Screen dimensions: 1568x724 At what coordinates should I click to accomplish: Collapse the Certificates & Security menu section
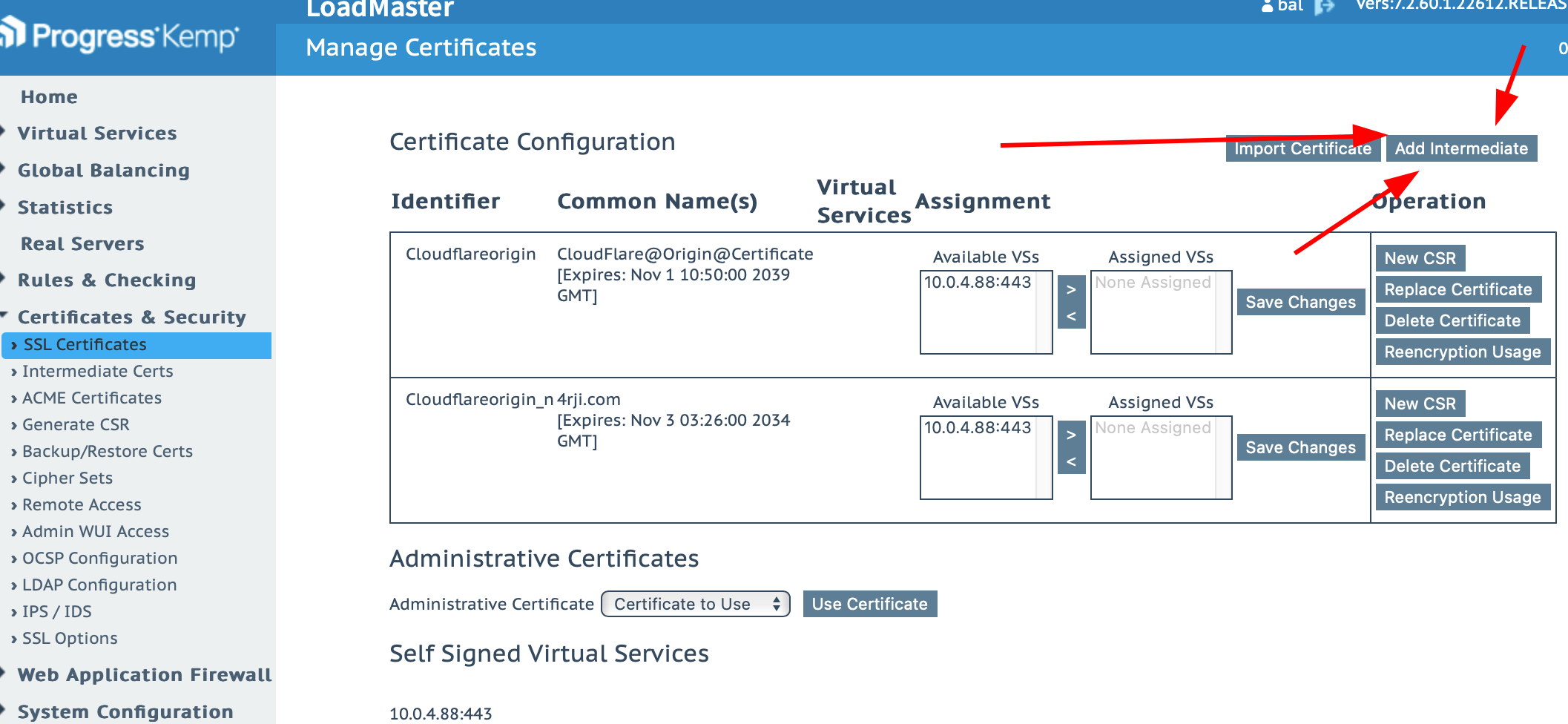pos(131,317)
